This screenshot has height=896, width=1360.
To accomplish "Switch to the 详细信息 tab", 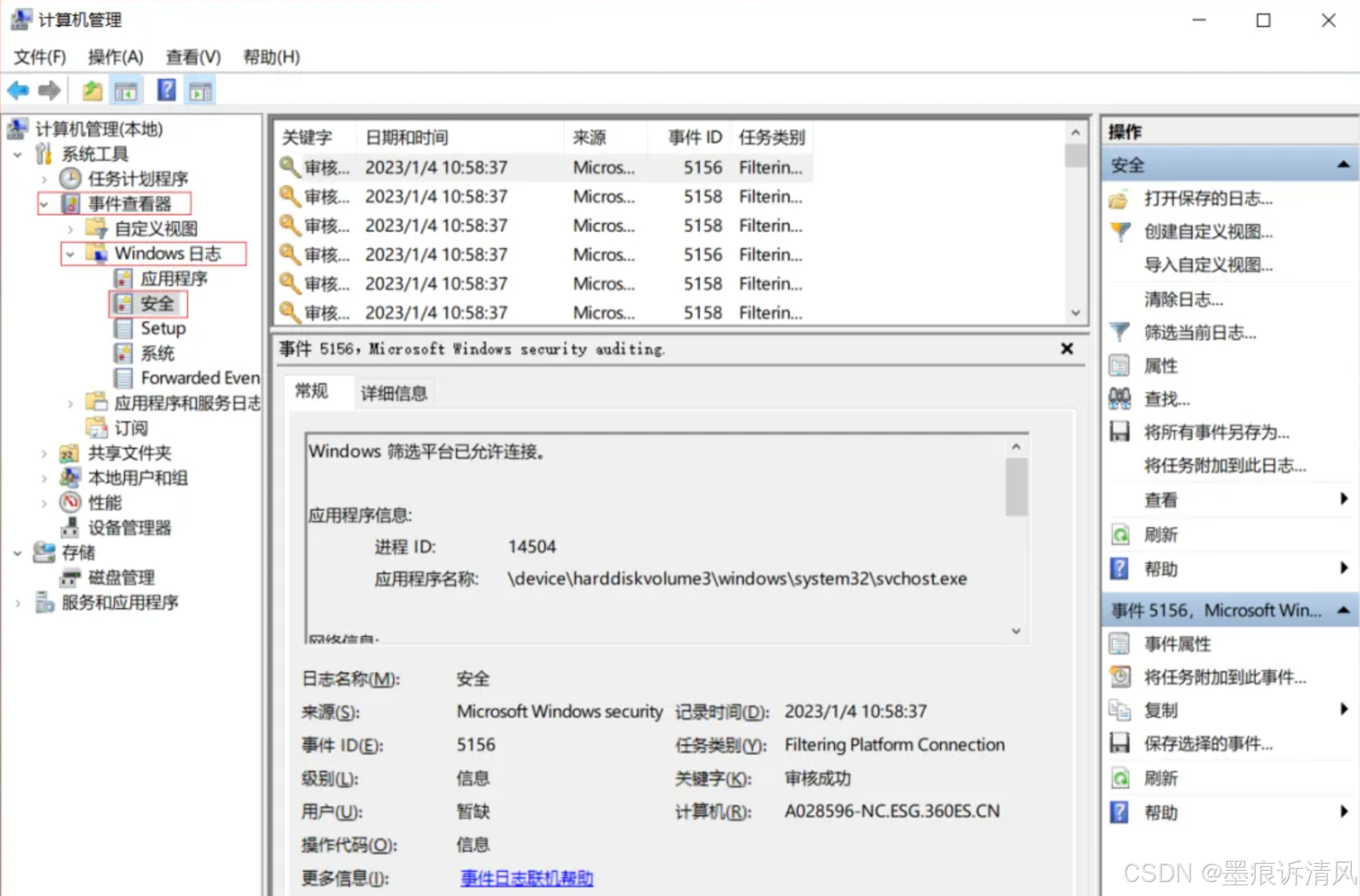I will coord(394,393).
